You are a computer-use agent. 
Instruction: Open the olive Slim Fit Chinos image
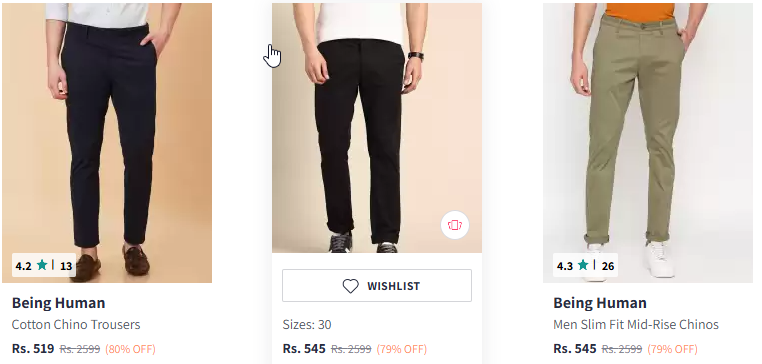click(x=648, y=143)
